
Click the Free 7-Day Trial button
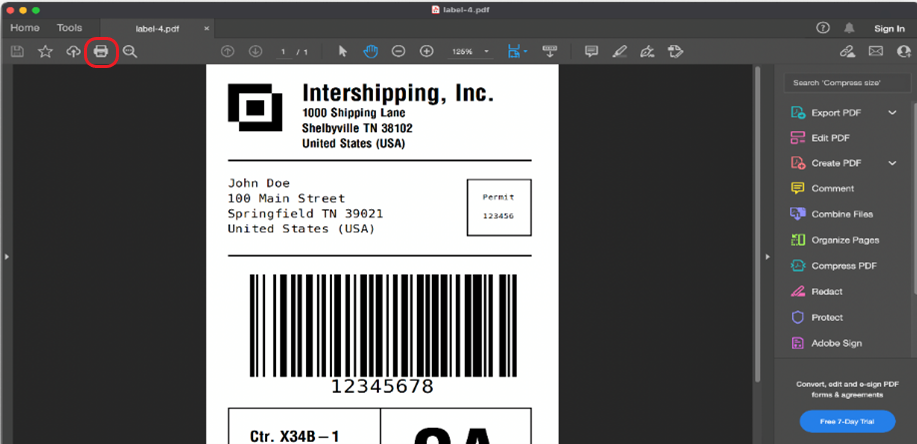pyautogui.click(x=847, y=421)
